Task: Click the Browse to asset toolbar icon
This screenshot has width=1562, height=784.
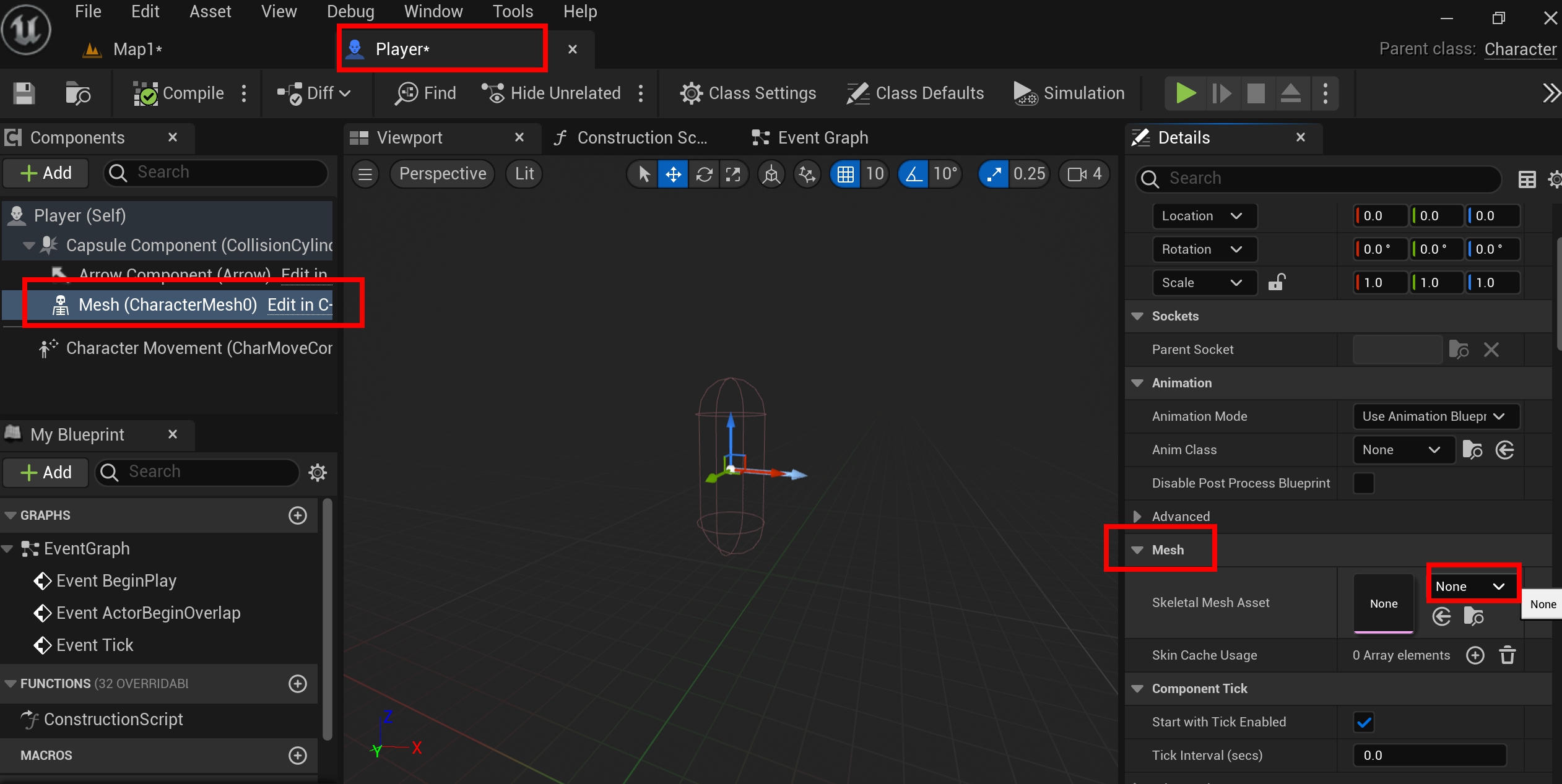Action: [x=78, y=93]
